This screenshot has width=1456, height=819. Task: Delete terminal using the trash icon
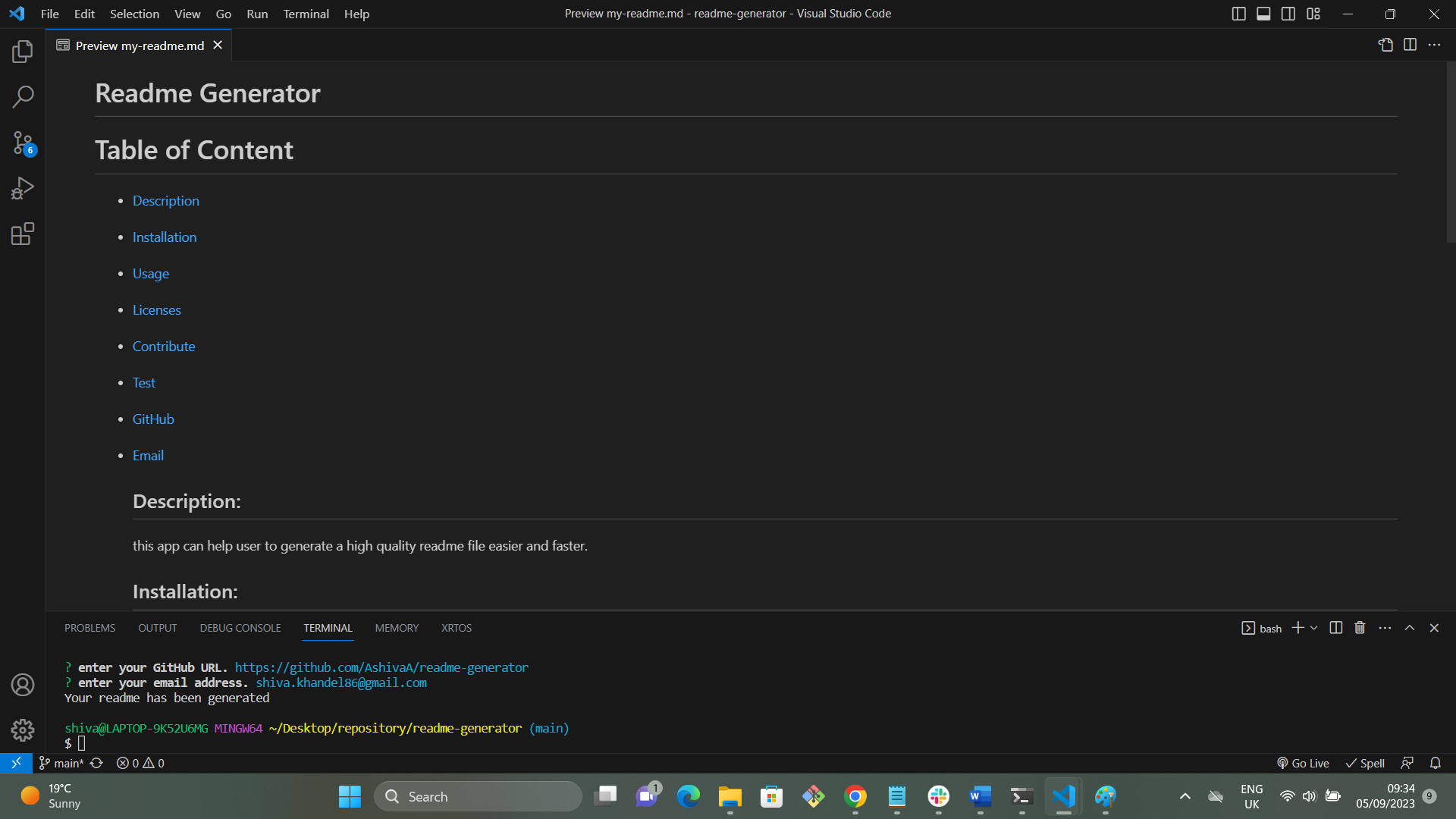1360,628
